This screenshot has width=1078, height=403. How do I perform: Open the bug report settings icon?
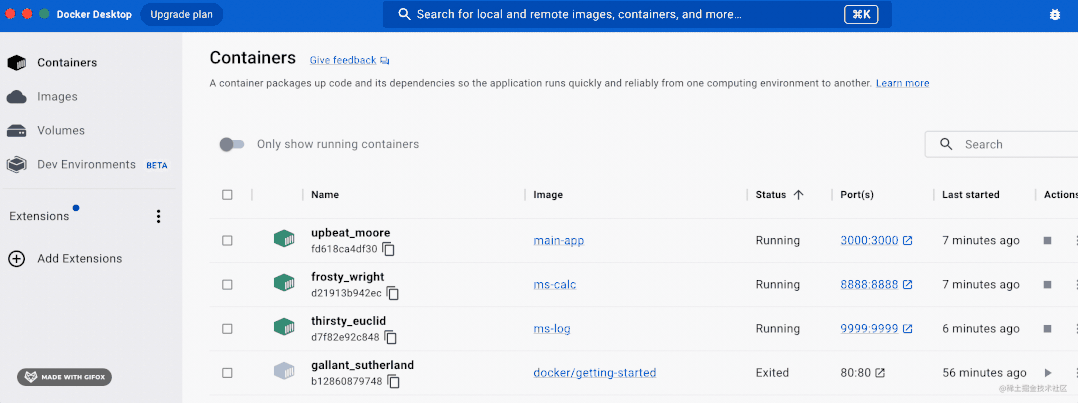(1055, 15)
